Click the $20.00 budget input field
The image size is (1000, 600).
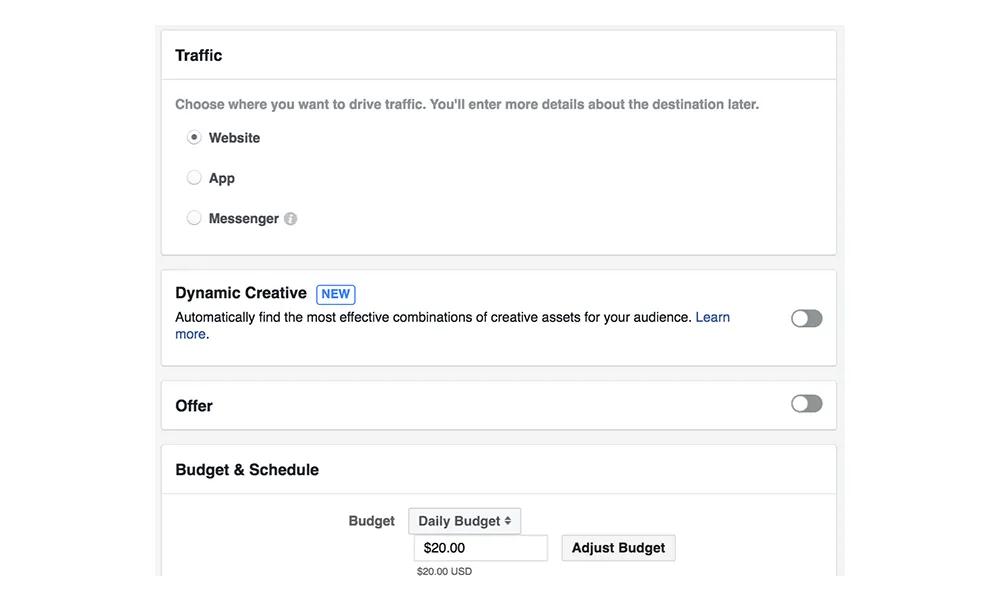(480, 547)
